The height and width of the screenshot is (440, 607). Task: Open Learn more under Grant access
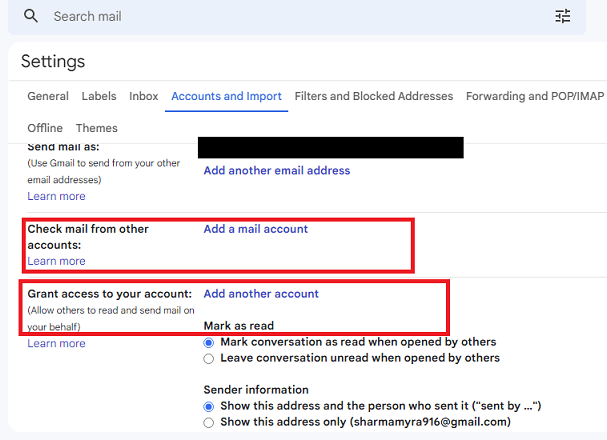click(x=56, y=344)
